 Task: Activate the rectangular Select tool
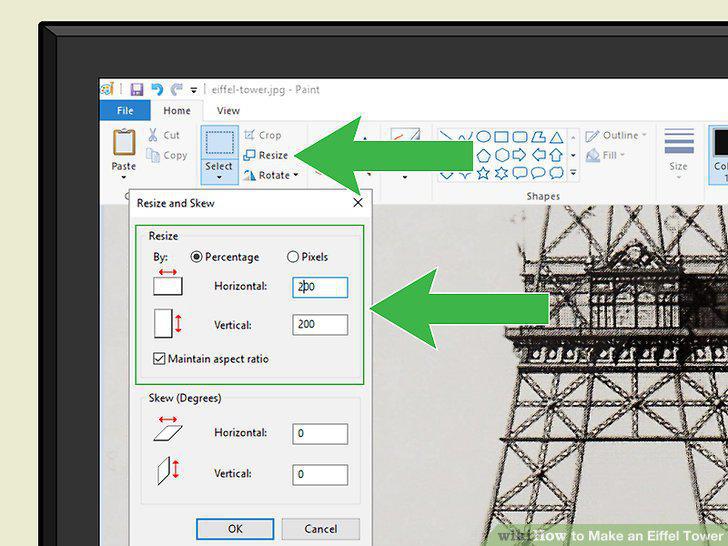[219, 142]
